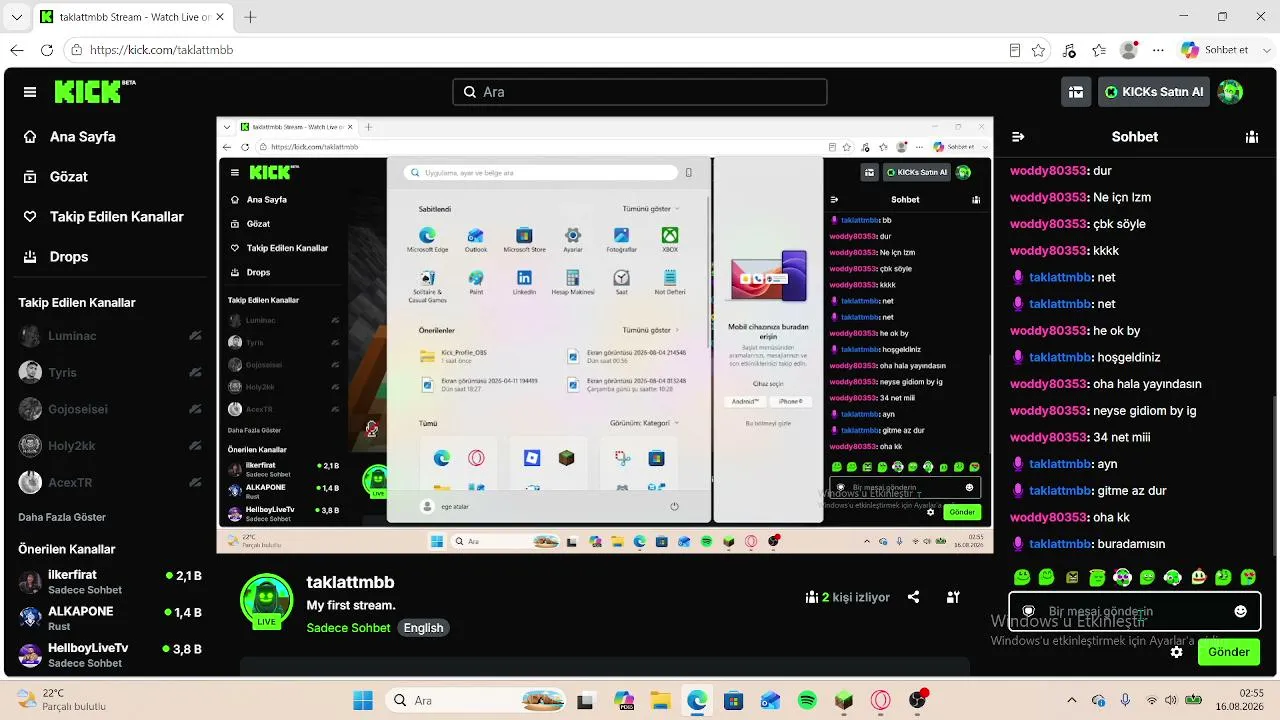Expand Daha Fazla Göster in sidebar
The image size is (1280, 720).
[x=62, y=517]
